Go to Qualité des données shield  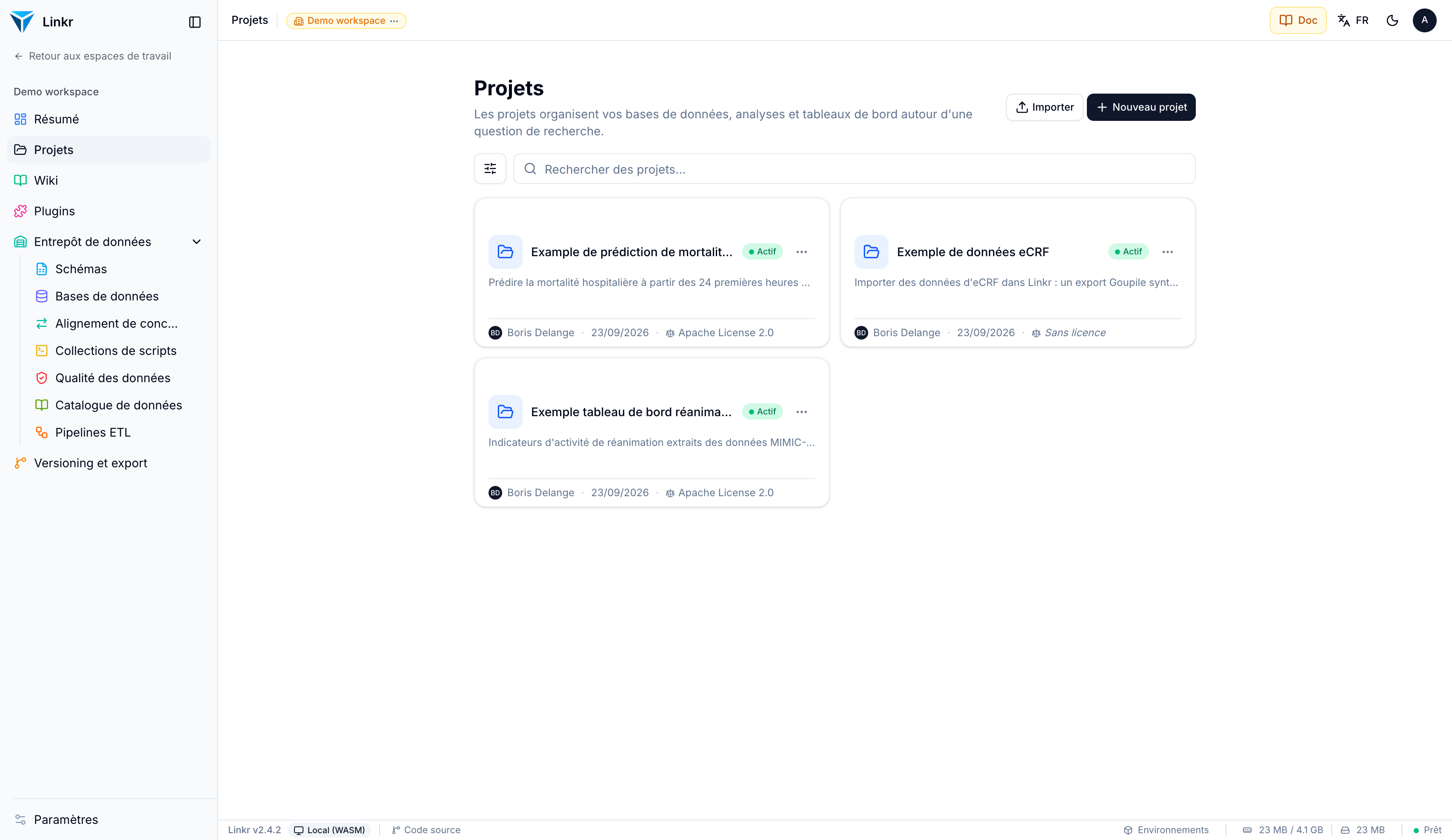41,378
